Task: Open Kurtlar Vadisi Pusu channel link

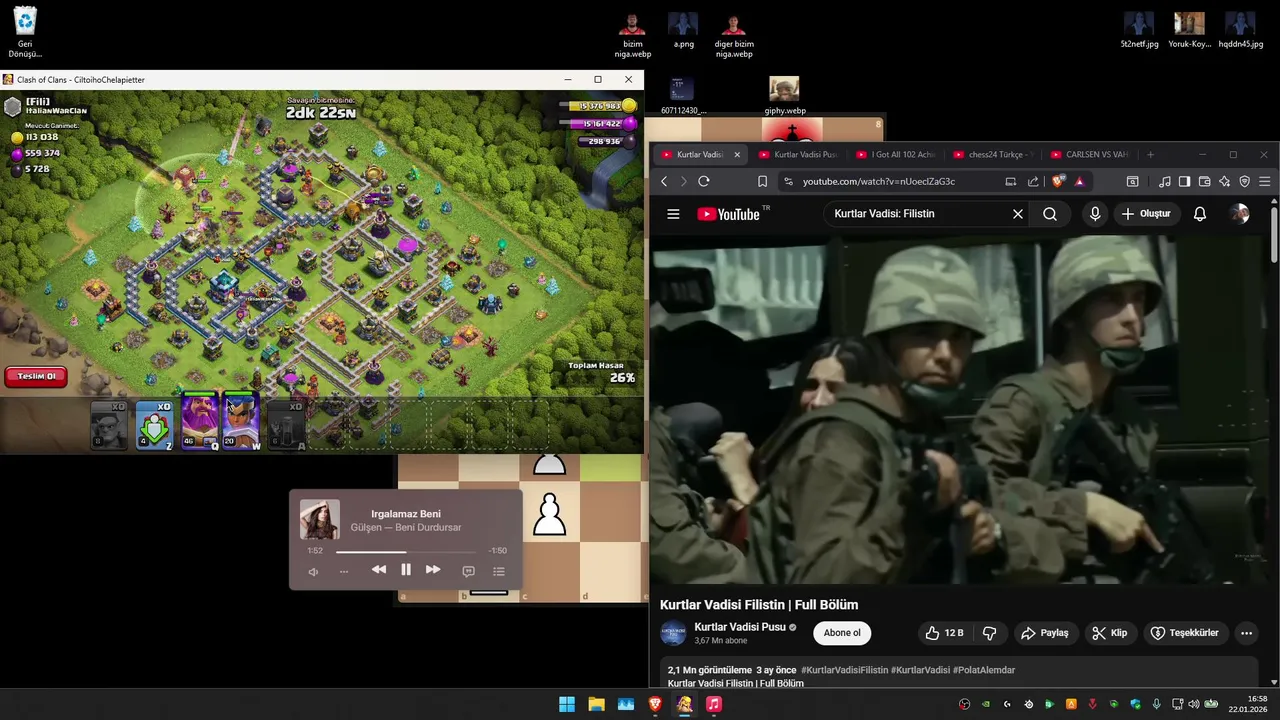Action: tap(740, 627)
